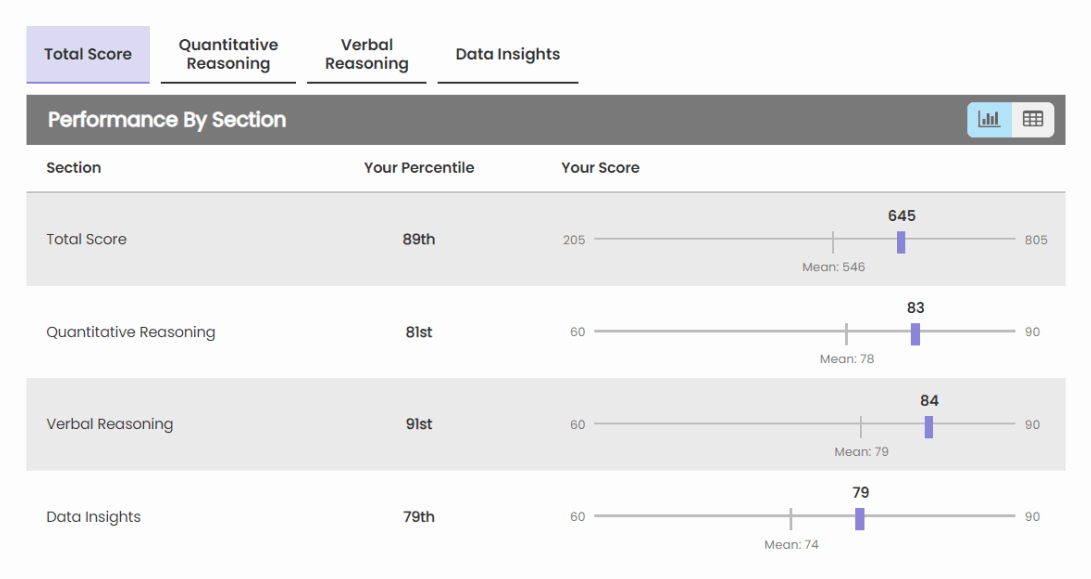Click the 91st percentile value
The image size is (1091, 579).
[x=419, y=424]
